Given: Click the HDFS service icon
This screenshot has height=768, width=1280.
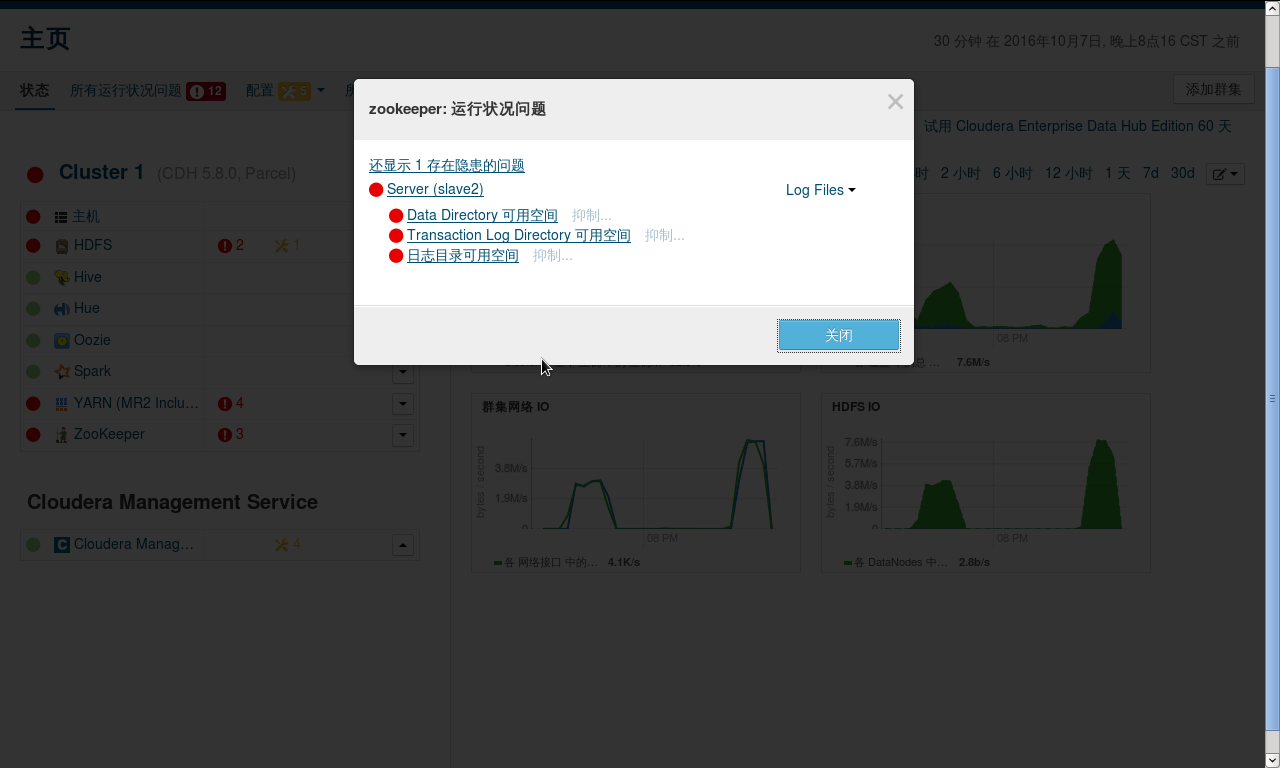Looking at the screenshot, I should point(62,246).
